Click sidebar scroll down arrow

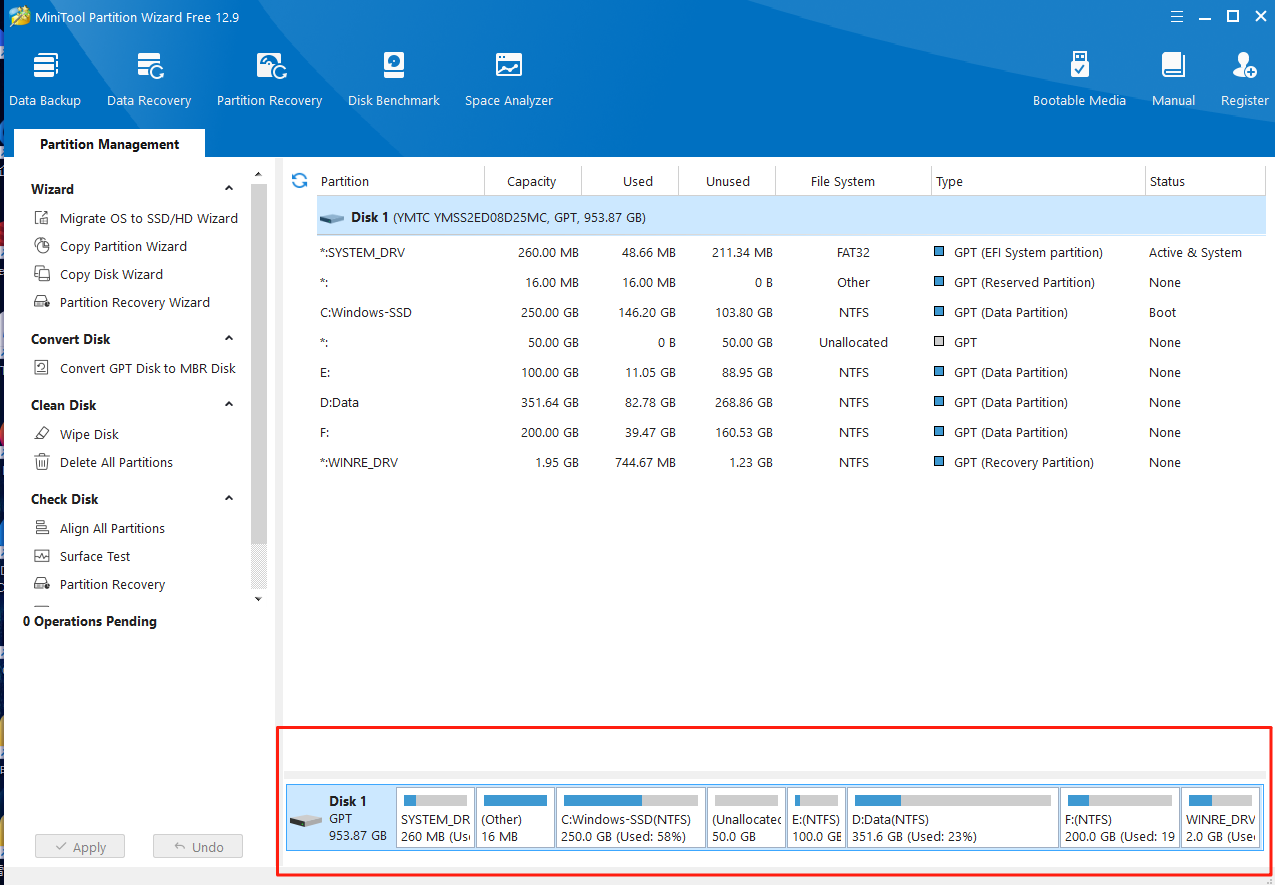tap(258, 599)
